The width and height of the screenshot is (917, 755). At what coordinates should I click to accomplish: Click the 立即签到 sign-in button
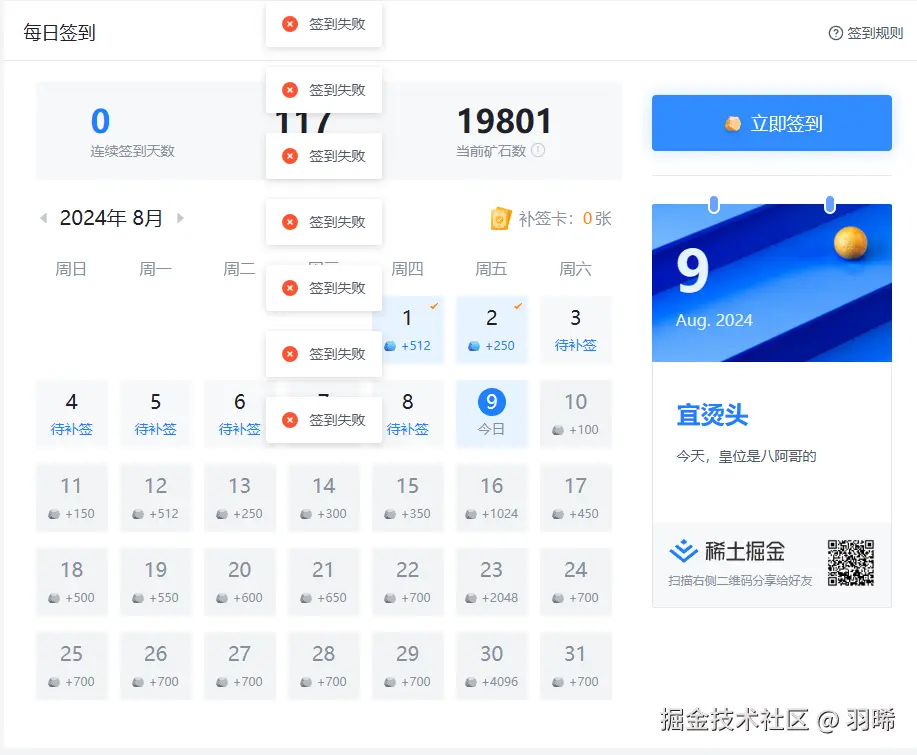pos(770,123)
